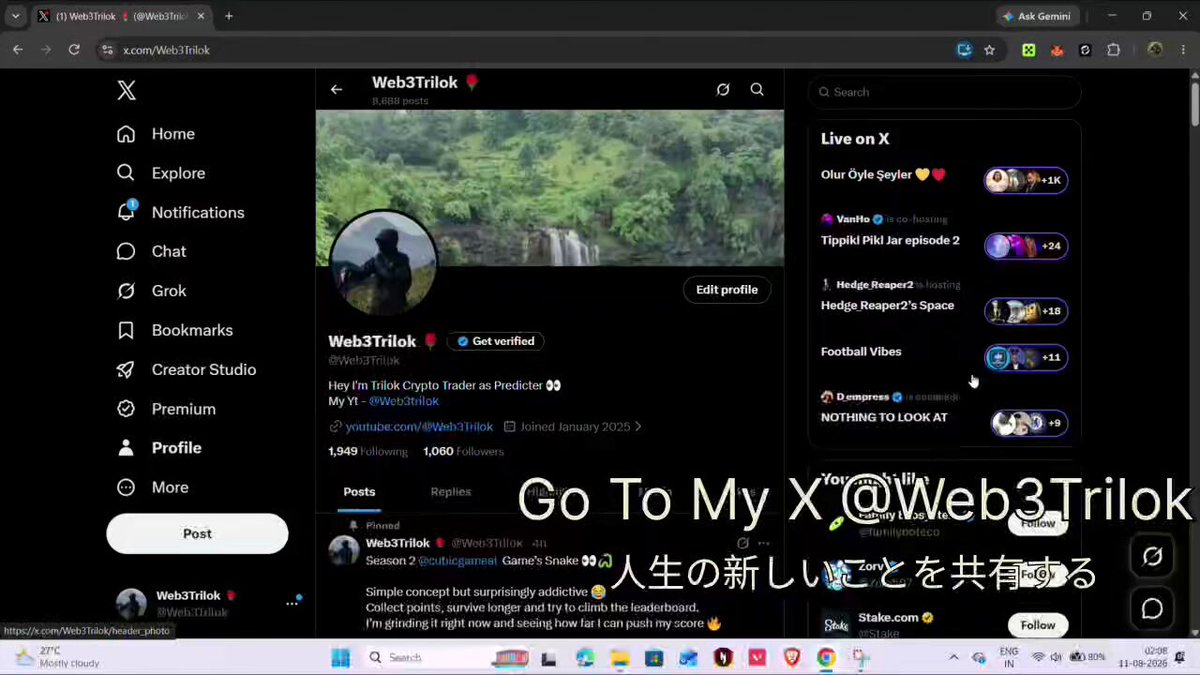
Task: Open Chrome from the taskbar
Action: [x=826, y=657]
